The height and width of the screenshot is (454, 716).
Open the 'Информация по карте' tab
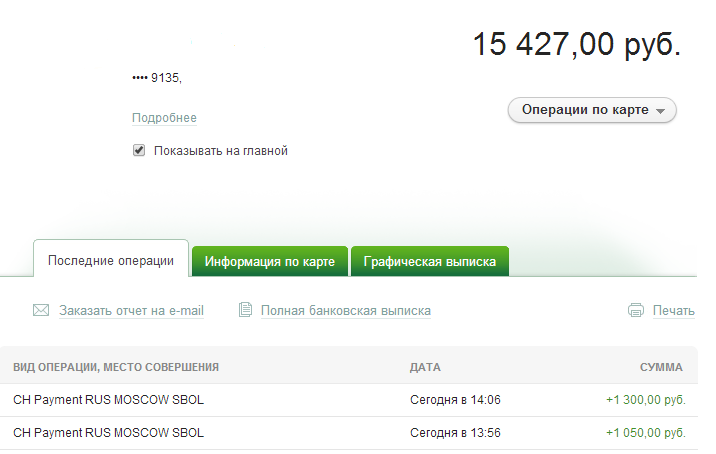269,261
